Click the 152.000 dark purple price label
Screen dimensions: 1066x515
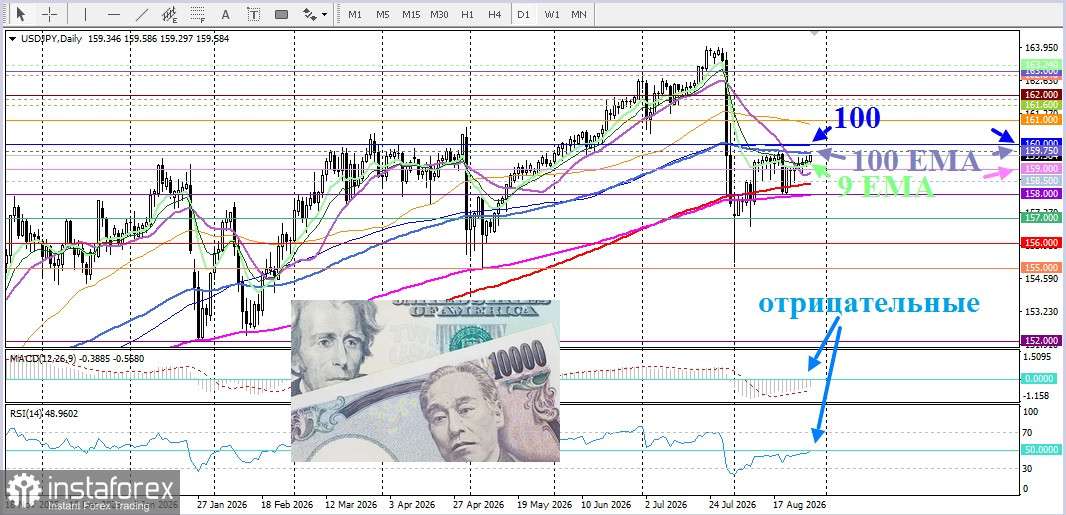pyautogui.click(x=1041, y=341)
